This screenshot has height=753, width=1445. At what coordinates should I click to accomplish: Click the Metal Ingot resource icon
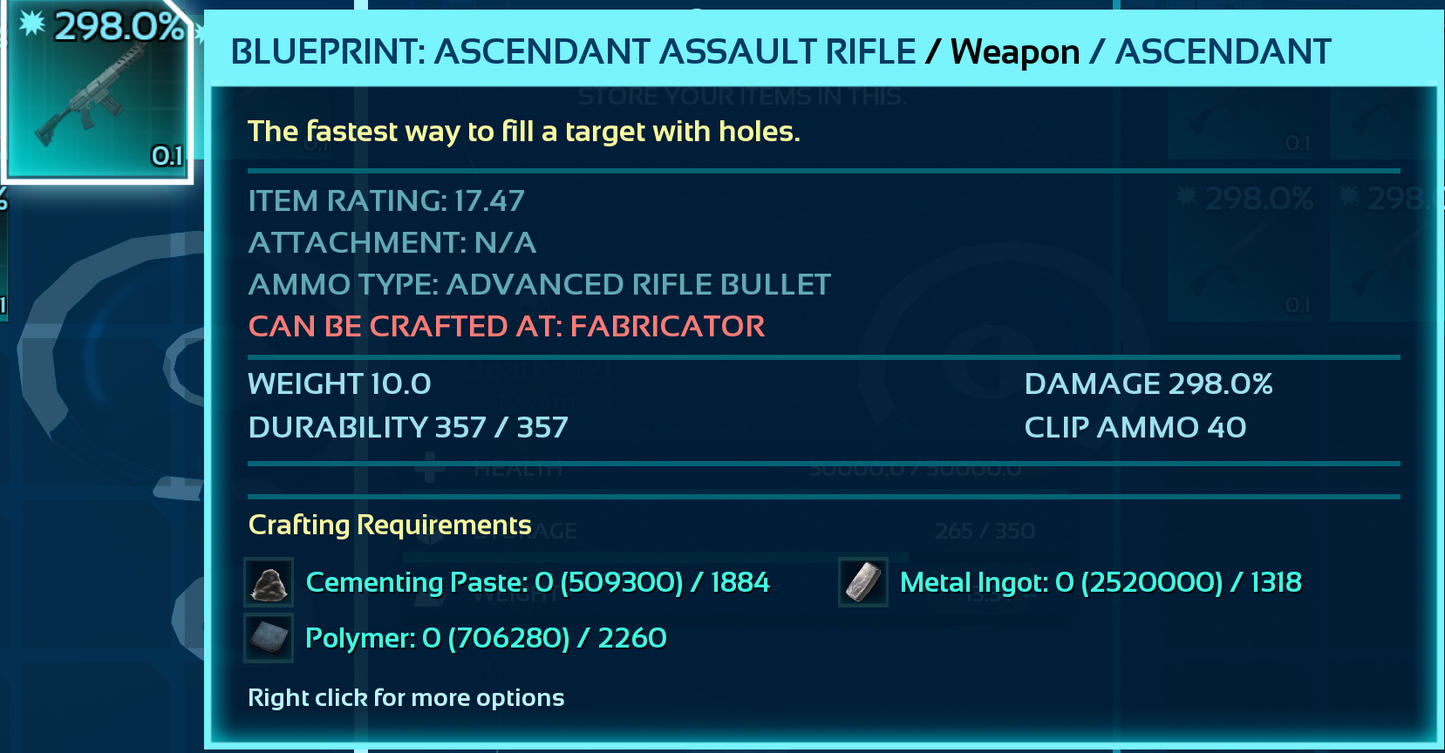click(862, 583)
